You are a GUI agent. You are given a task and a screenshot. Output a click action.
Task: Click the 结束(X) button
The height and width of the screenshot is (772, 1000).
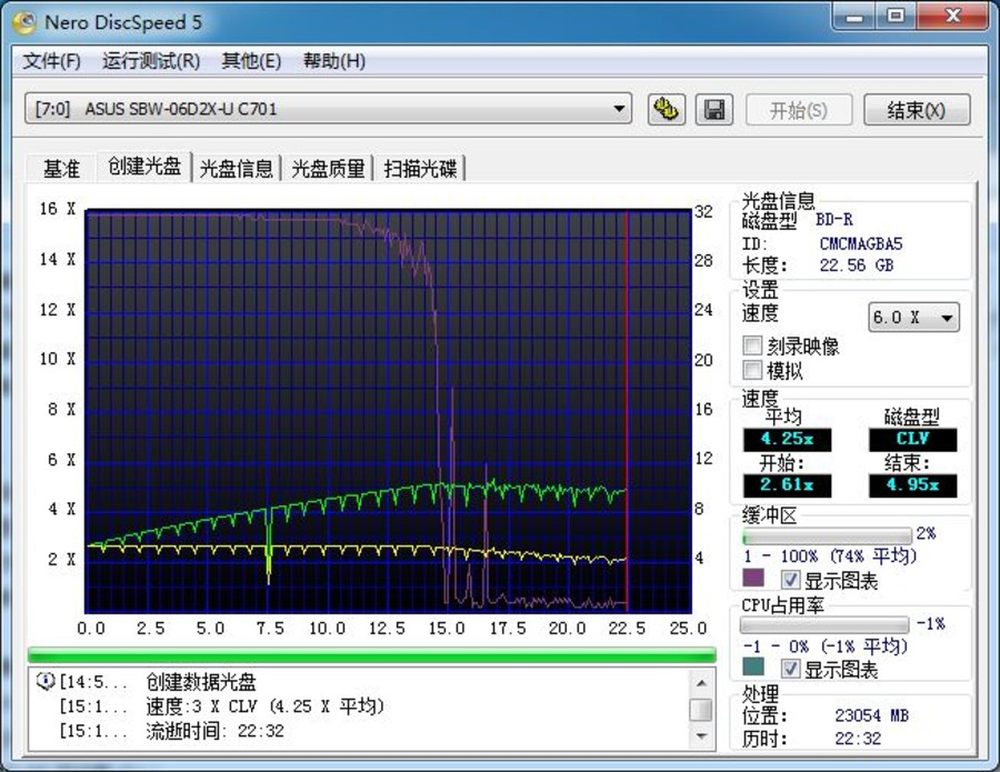point(916,110)
